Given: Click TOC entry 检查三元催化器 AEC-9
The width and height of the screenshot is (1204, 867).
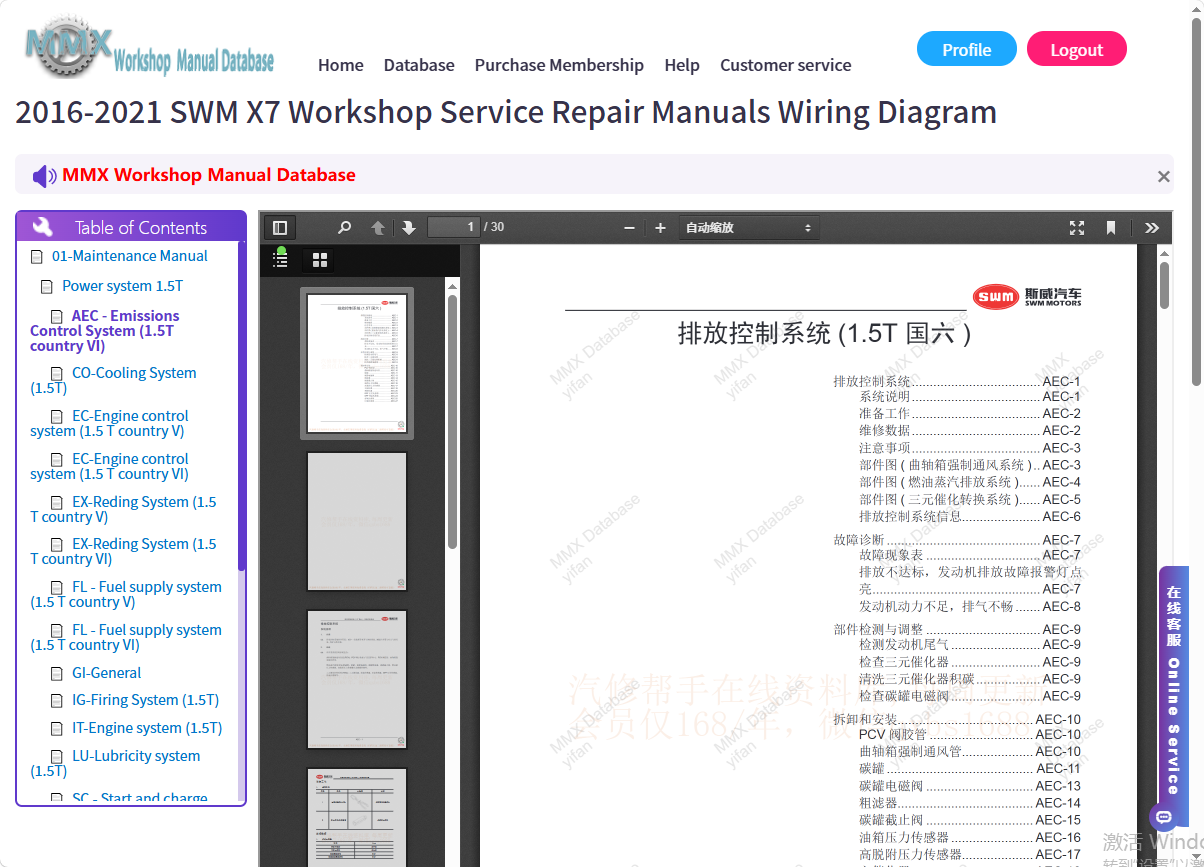Looking at the screenshot, I should (x=970, y=662).
